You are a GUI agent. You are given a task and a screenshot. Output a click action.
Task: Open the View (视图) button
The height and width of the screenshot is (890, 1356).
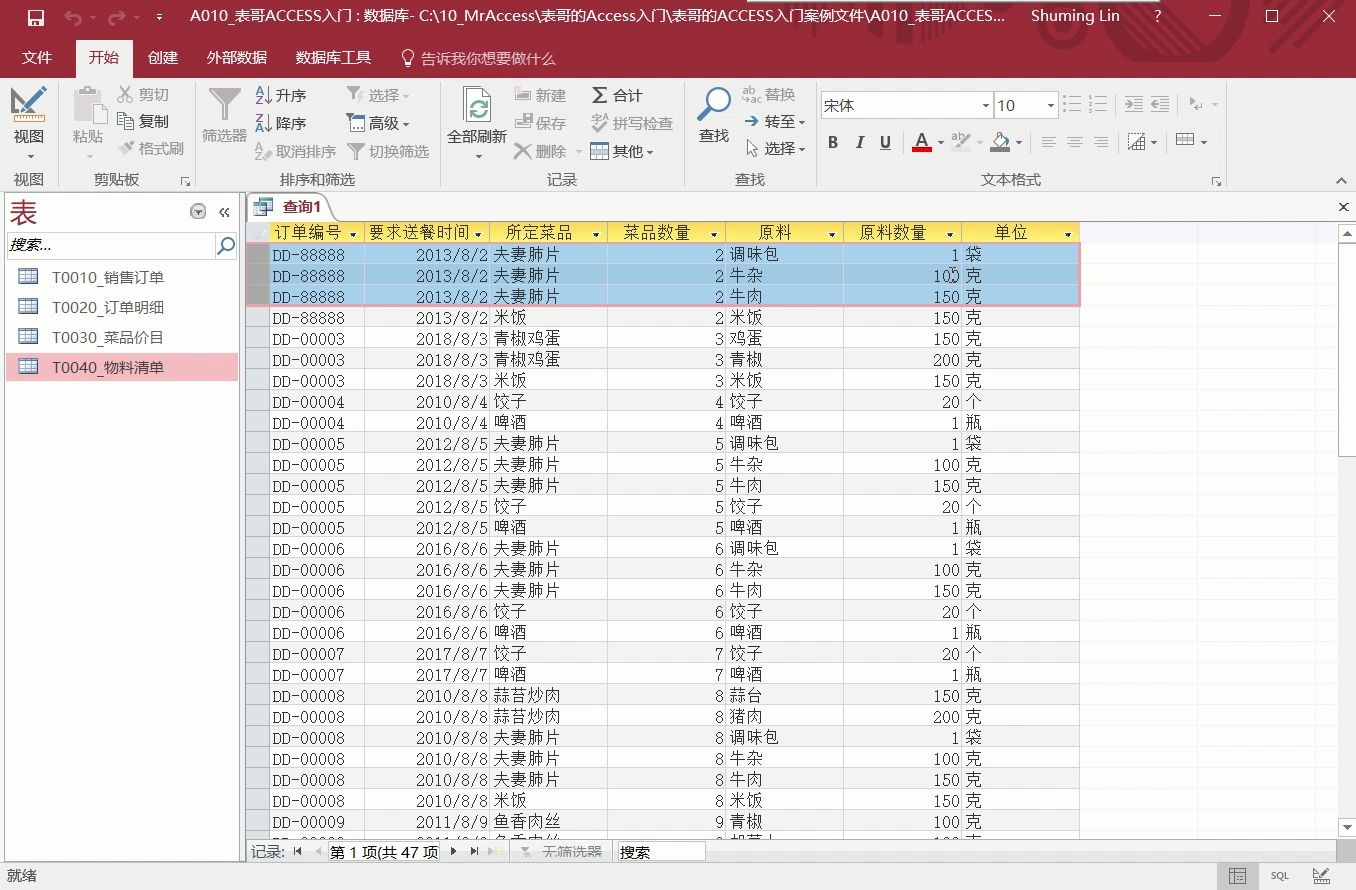[29, 124]
